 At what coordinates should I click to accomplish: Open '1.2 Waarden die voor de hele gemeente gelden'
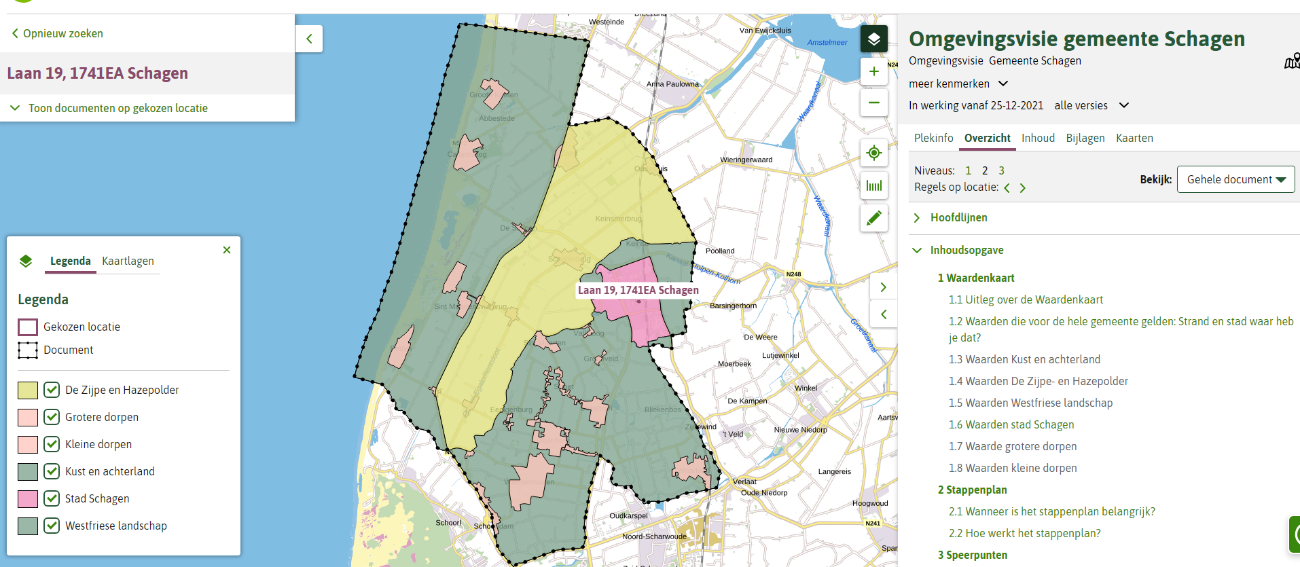pos(1121,329)
